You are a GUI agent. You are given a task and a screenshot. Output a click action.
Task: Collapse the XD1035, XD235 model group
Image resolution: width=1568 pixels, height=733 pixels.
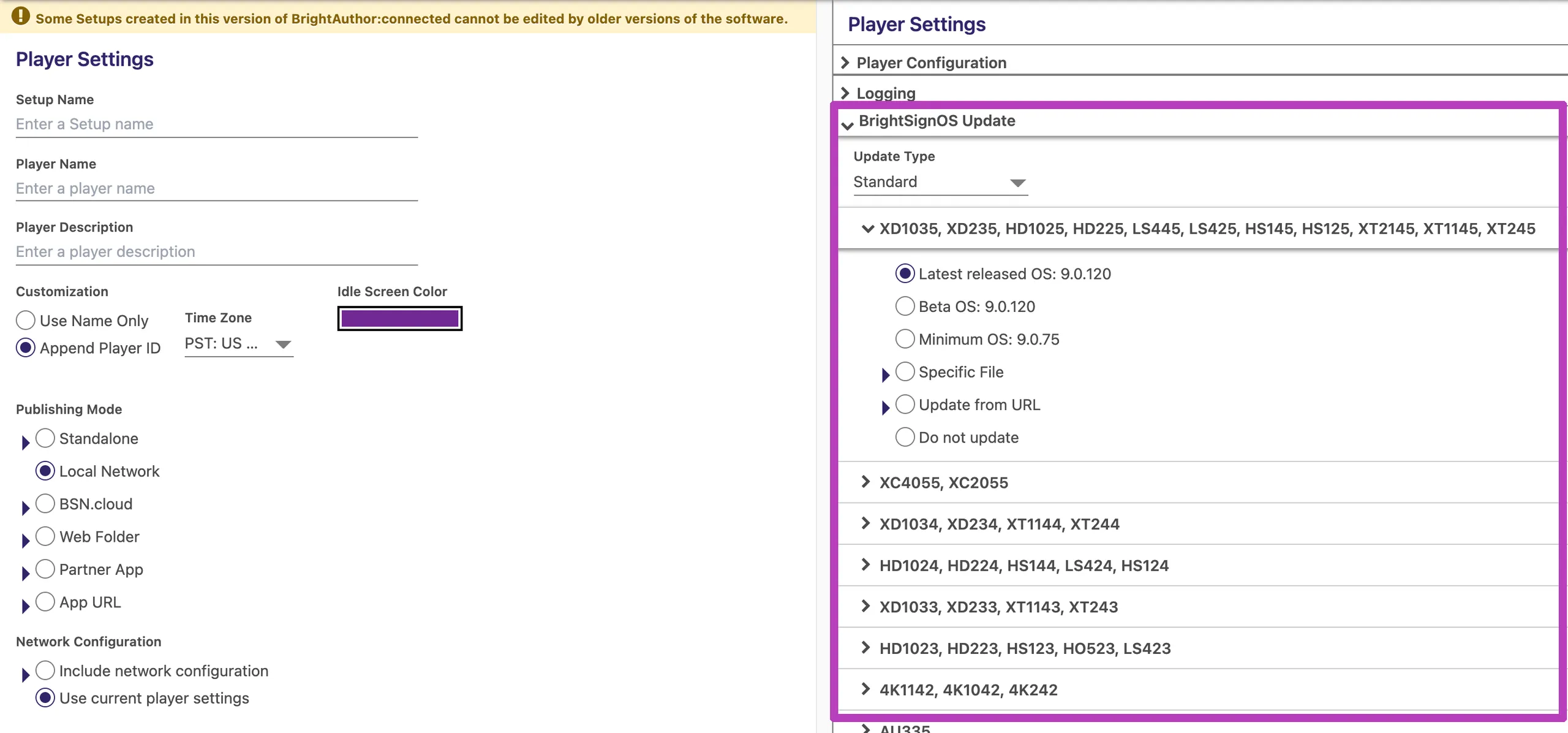pyautogui.click(x=868, y=229)
